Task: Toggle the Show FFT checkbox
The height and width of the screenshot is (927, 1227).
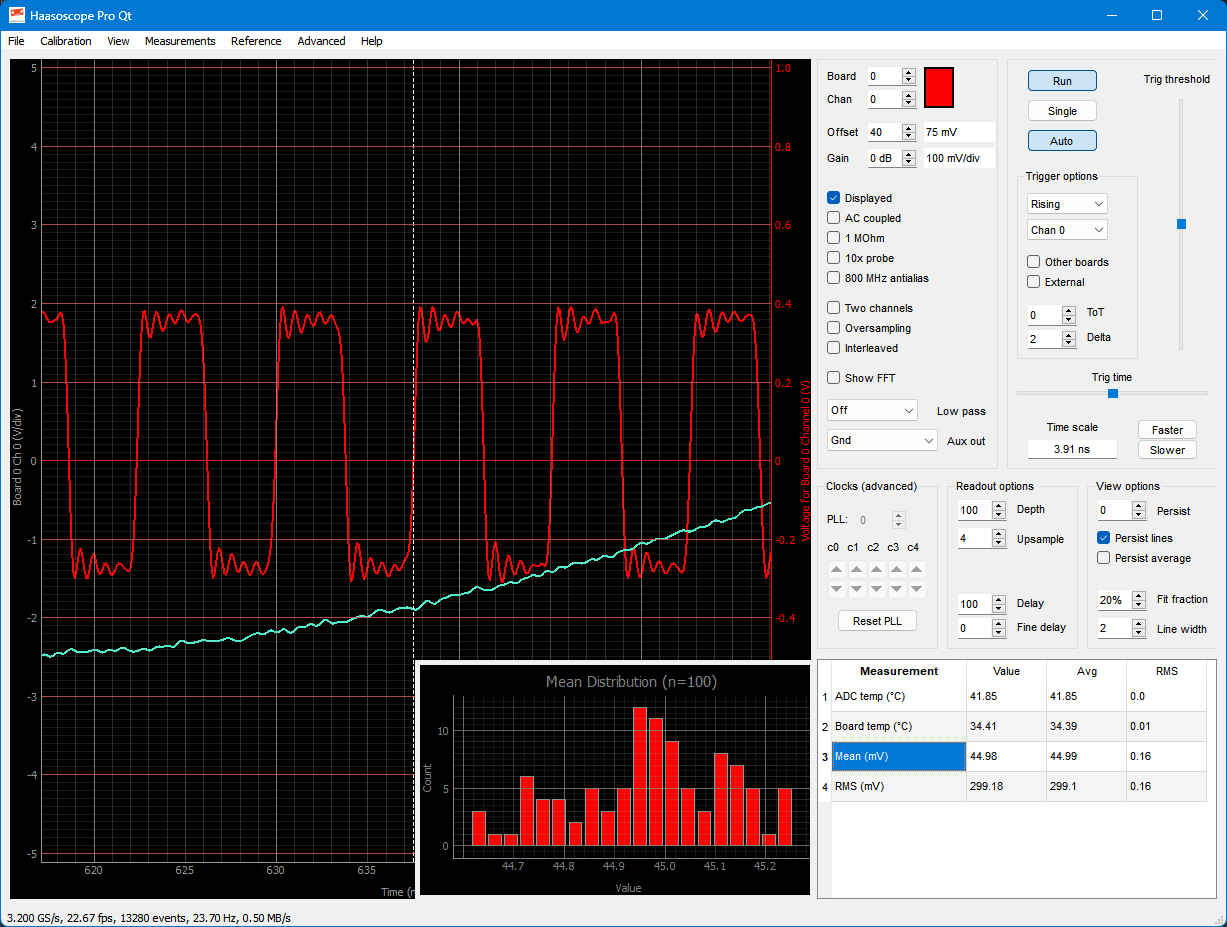Action: (834, 378)
